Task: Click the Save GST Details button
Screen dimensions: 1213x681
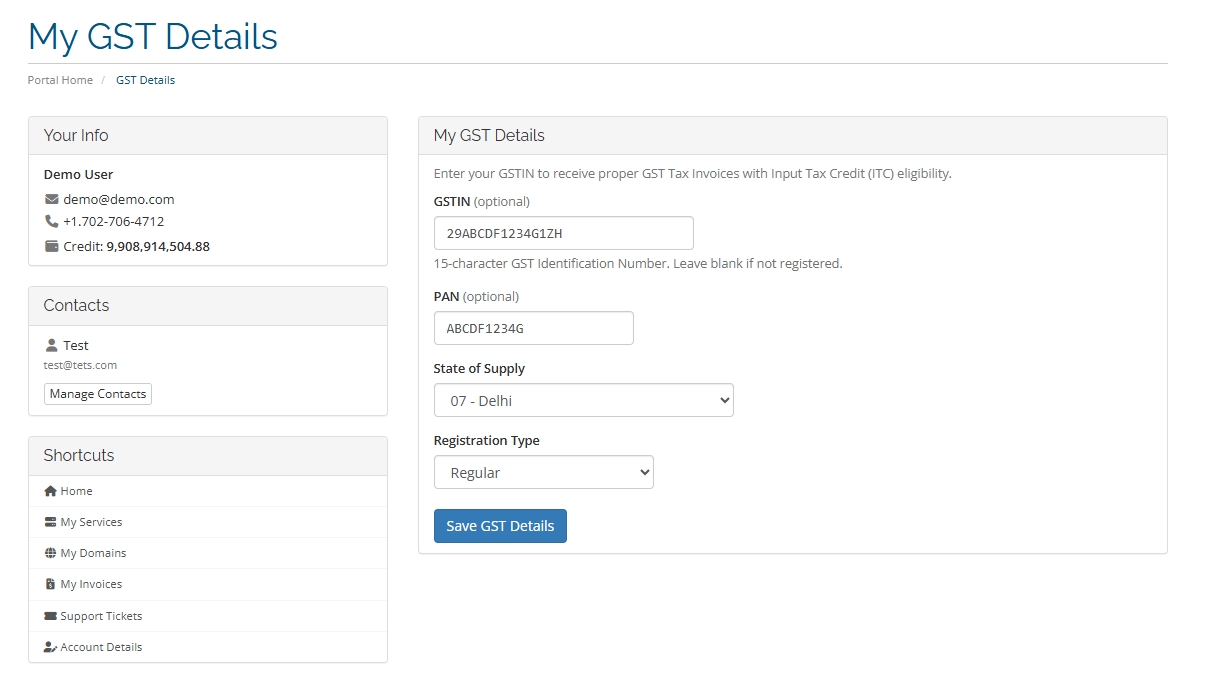Action: click(500, 526)
